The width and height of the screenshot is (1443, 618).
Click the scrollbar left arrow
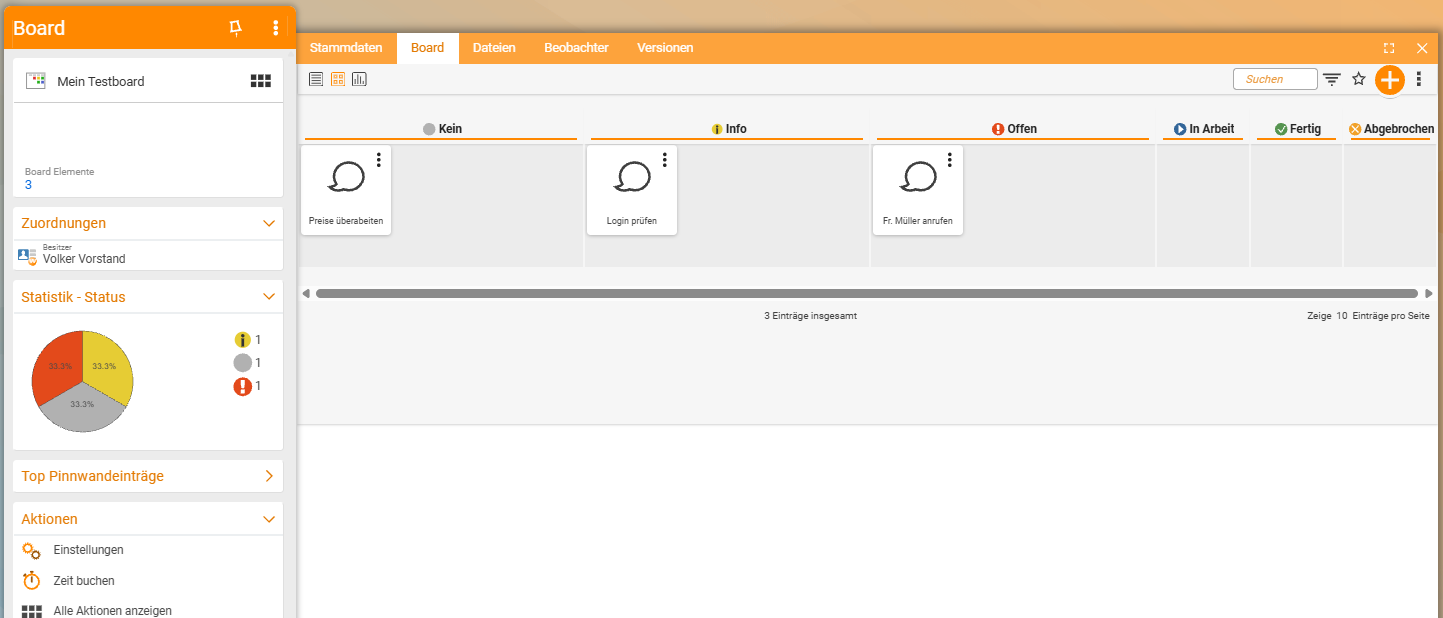[x=306, y=294]
